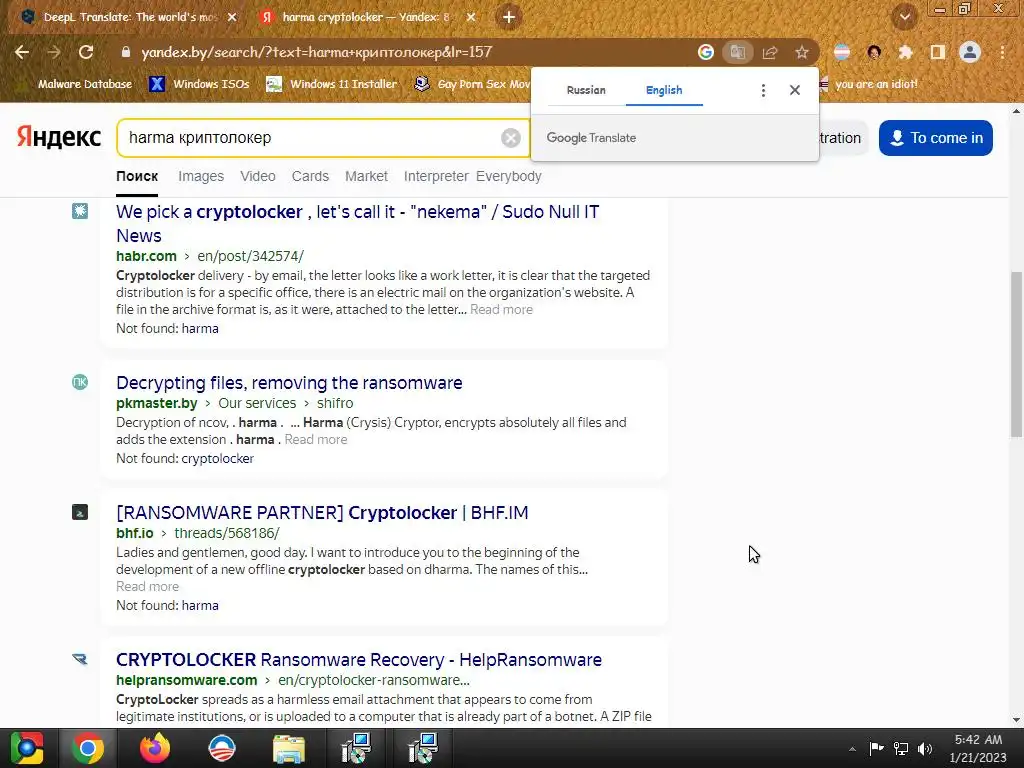Open the extensions puzzle icon

[905, 52]
